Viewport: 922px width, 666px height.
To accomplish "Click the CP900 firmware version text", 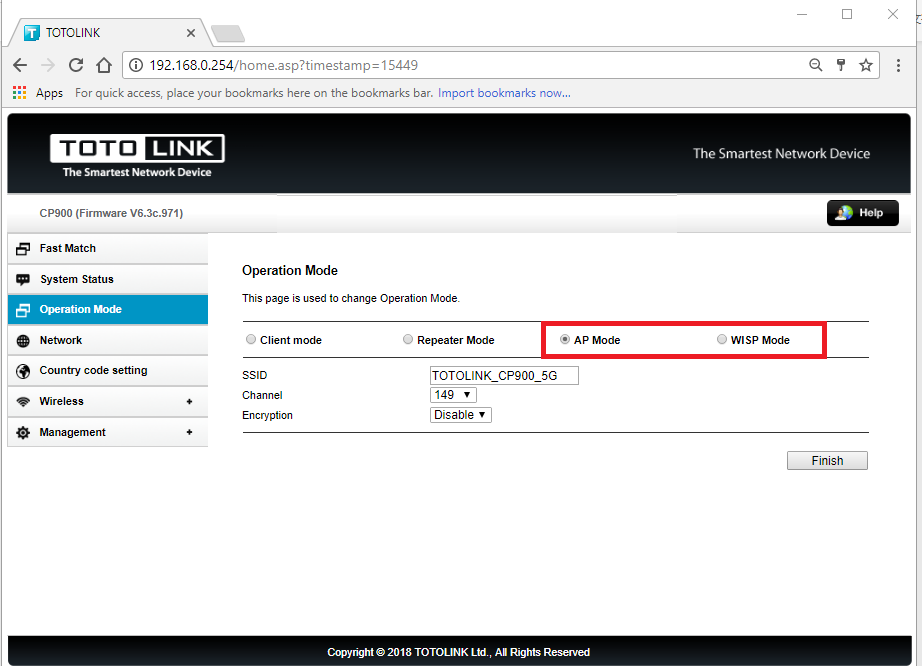I will [111, 213].
